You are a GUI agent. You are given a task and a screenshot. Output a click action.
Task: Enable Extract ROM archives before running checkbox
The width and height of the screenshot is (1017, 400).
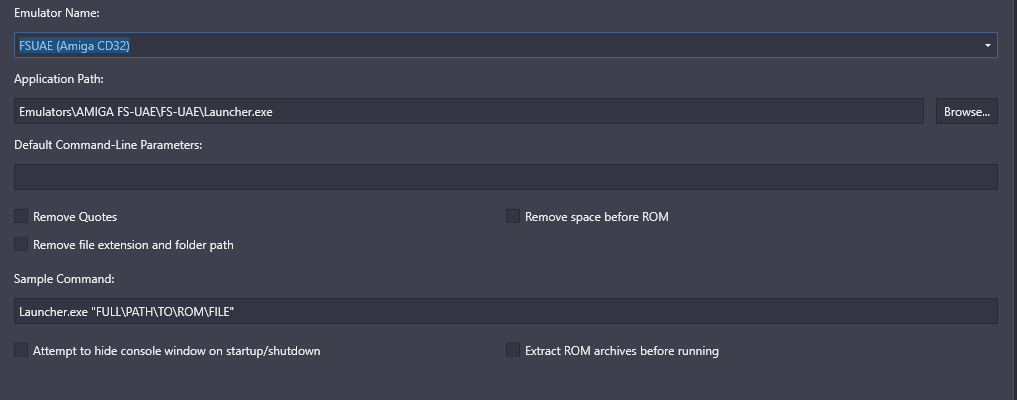coord(513,351)
